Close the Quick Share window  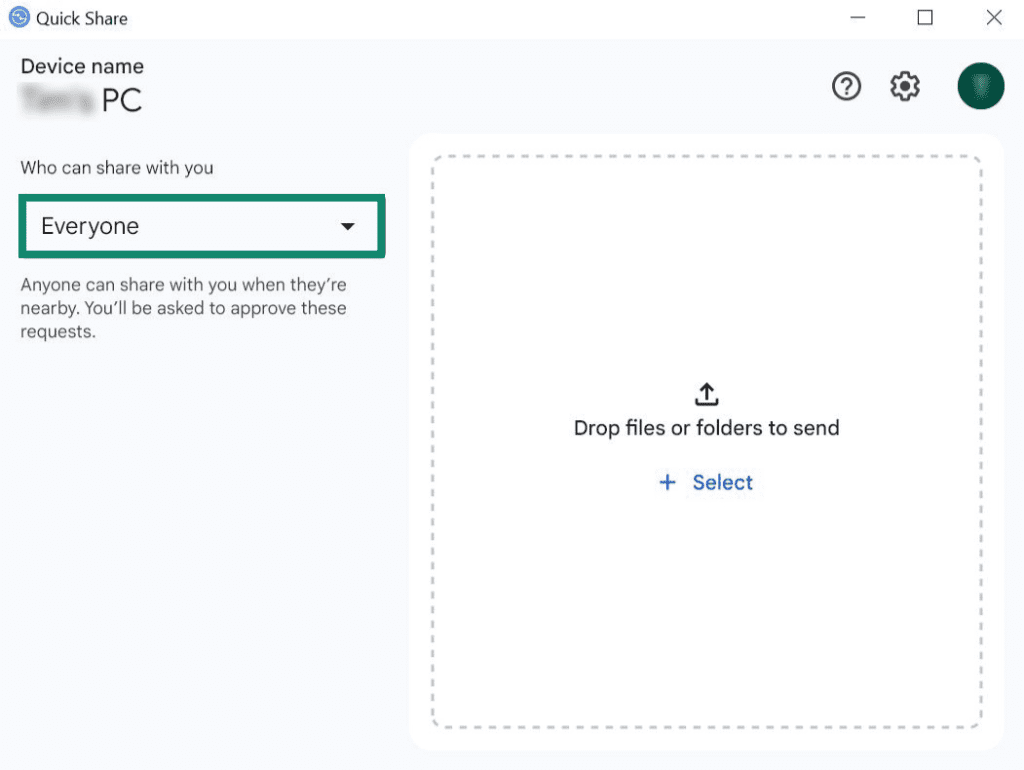[994, 18]
